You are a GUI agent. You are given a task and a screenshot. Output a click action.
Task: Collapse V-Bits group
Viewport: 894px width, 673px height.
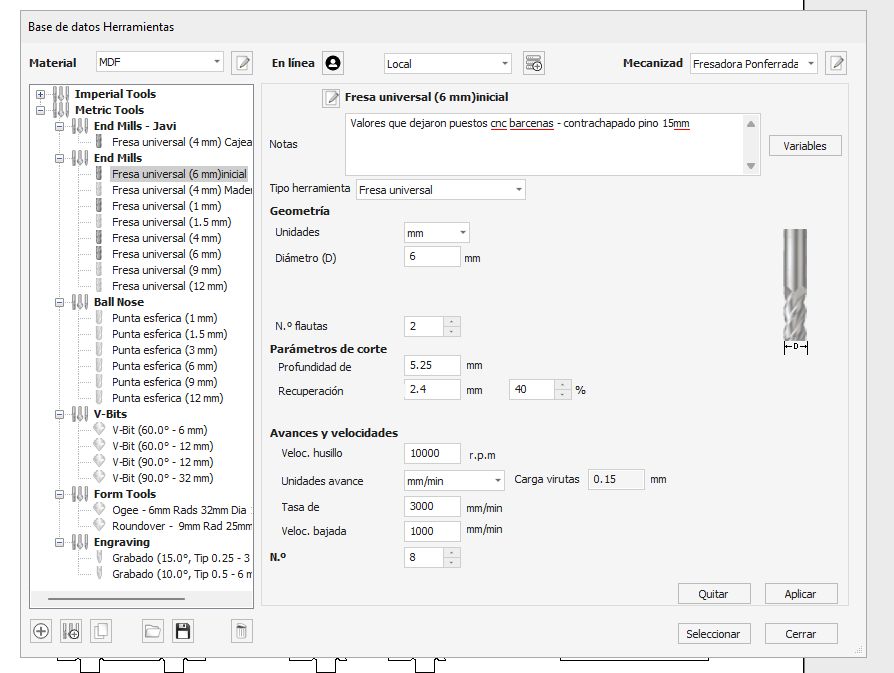59,414
